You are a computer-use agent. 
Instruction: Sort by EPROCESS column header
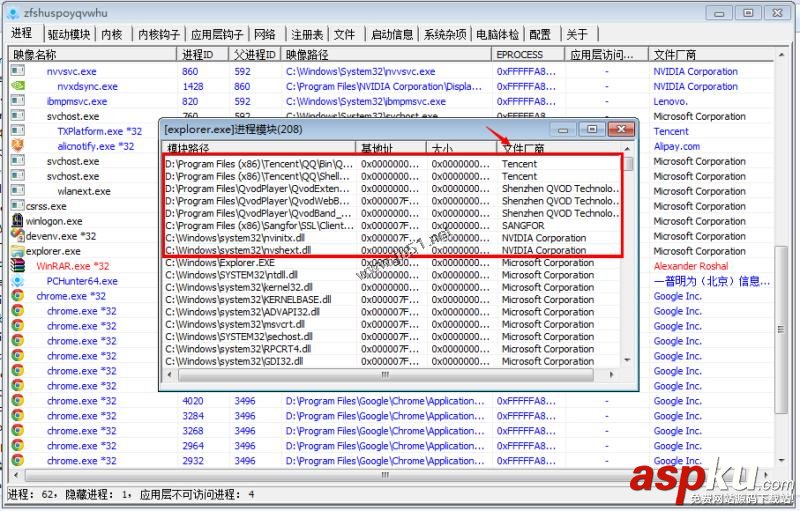point(528,55)
